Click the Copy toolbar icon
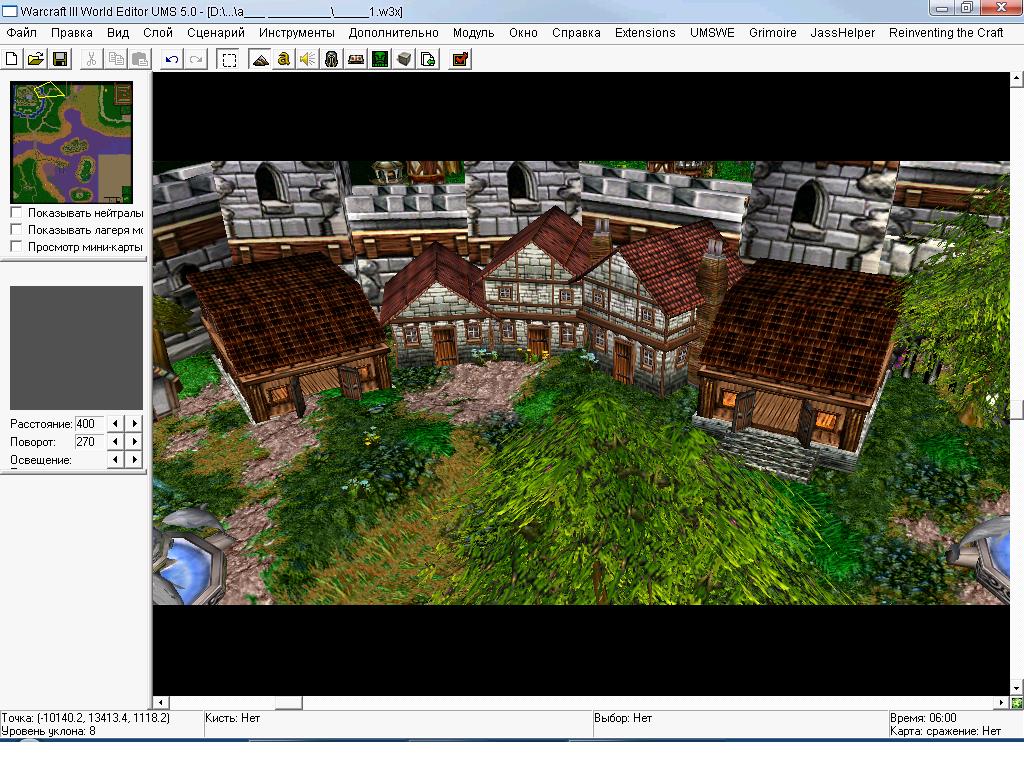Image resolution: width=1024 pixels, height=768 pixels. [116, 59]
